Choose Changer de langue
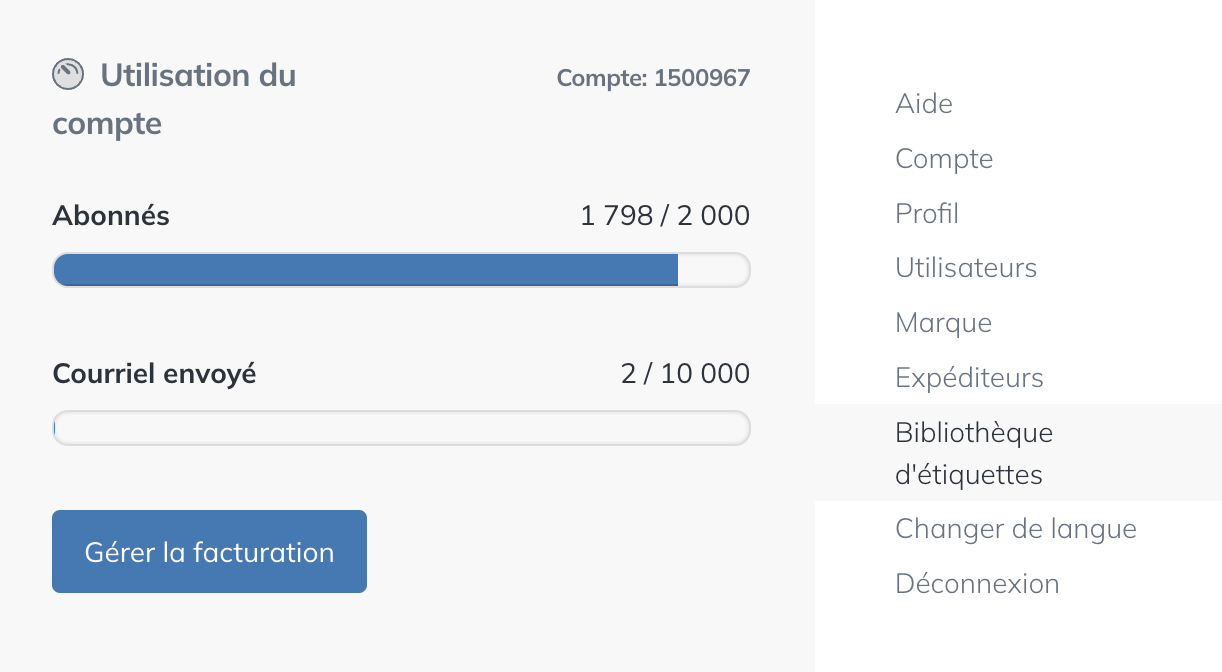Viewport: 1222px width, 672px height. pos(1016,528)
